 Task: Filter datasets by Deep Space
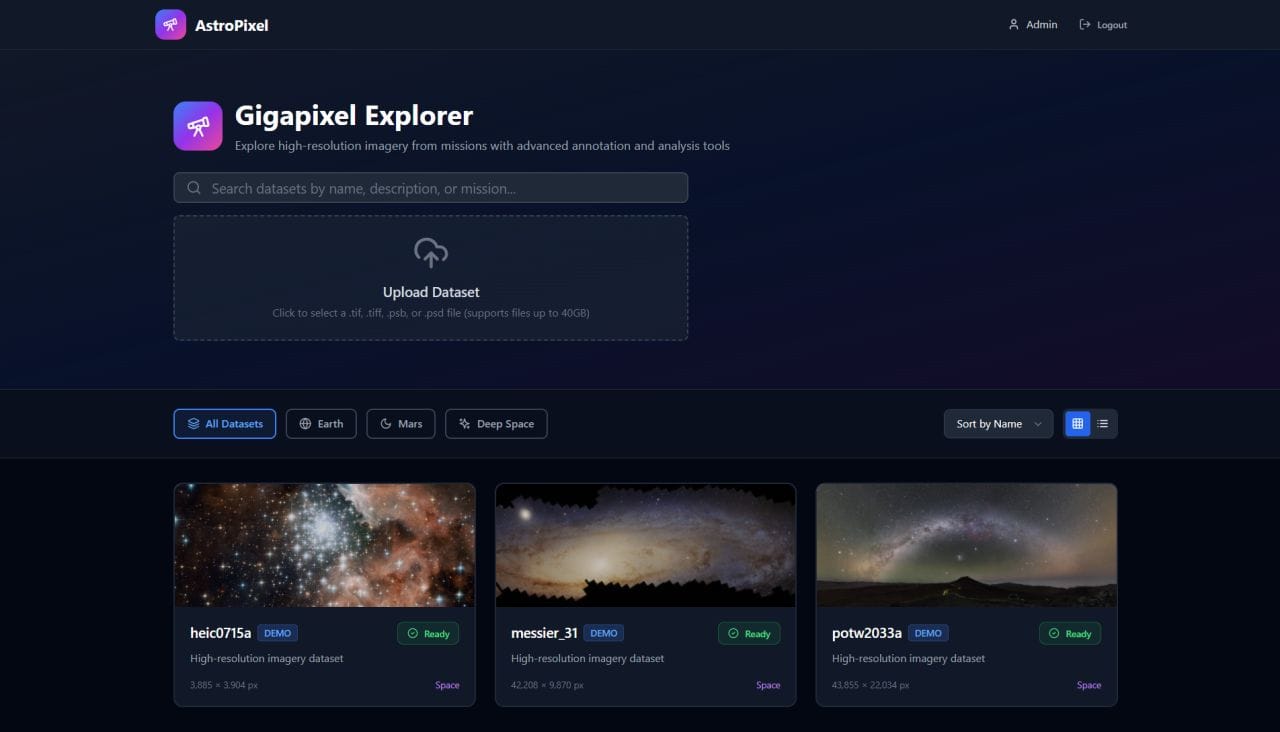pyautogui.click(x=496, y=424)
